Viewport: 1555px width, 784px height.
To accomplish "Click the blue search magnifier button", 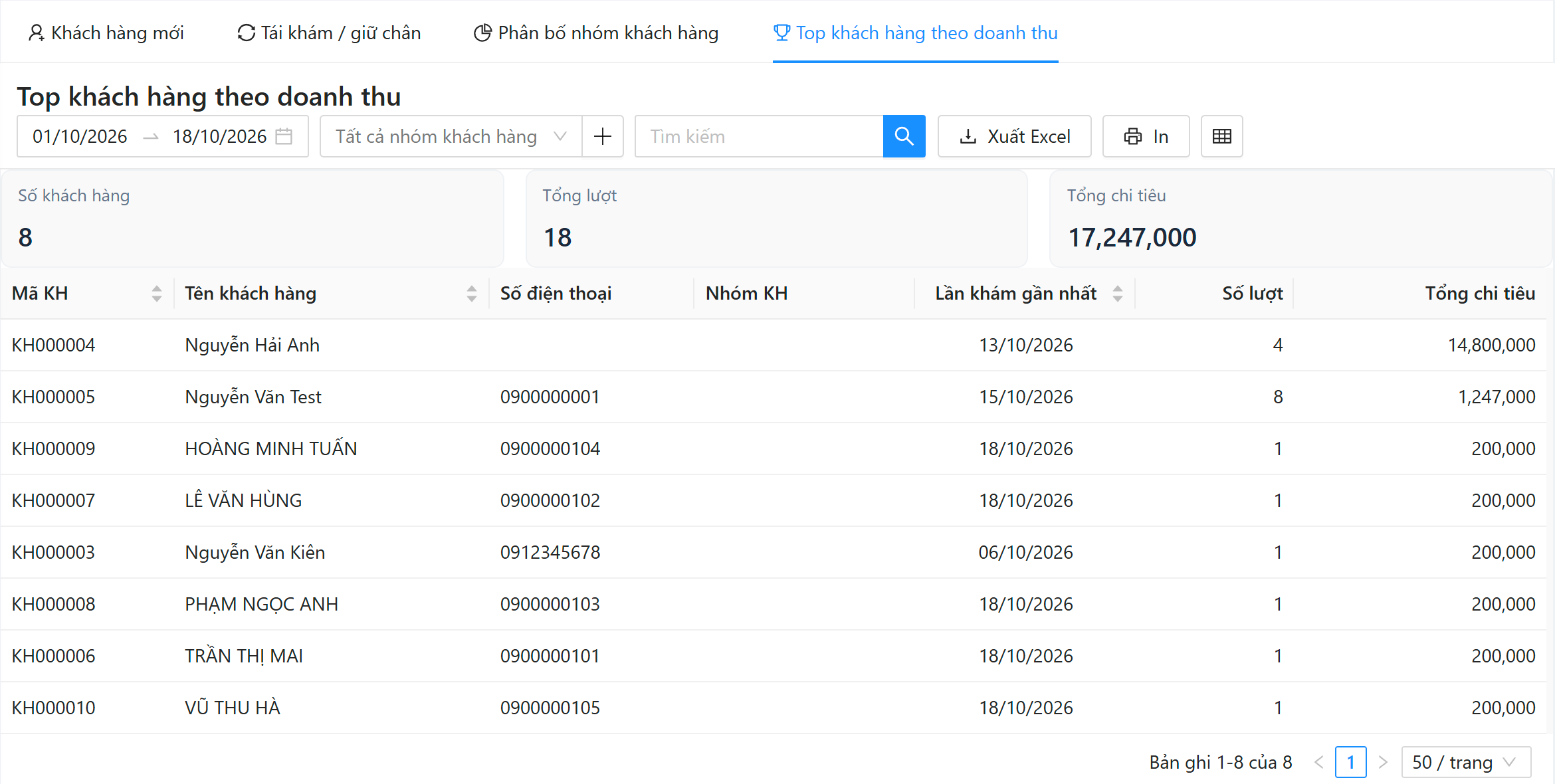I will point(904,136).
